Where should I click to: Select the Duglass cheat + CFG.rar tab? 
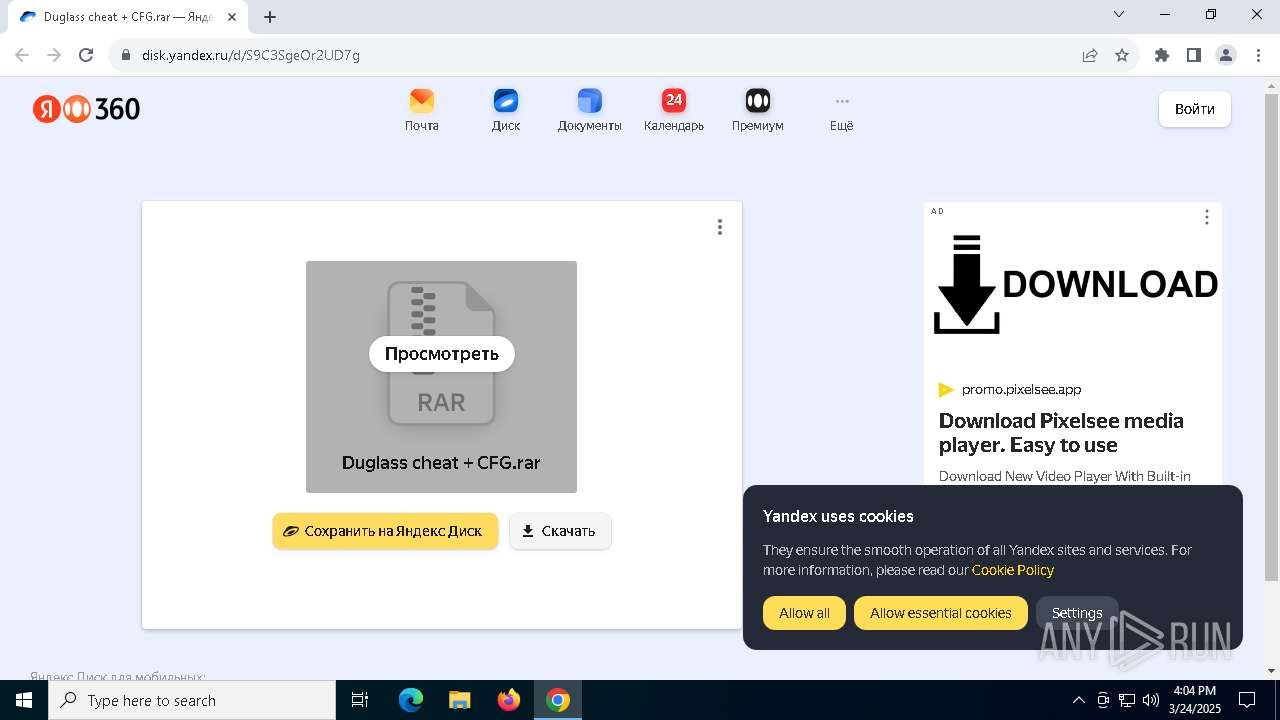(x=128, y=17)
